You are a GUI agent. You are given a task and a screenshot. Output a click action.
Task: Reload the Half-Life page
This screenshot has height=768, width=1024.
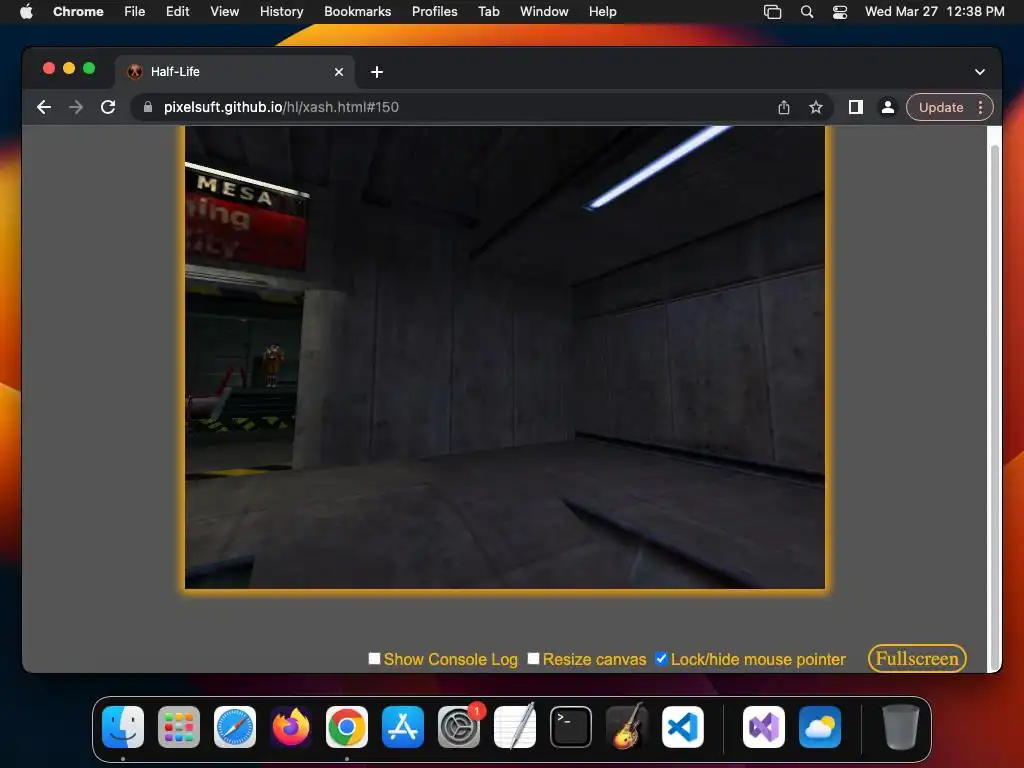tap(108, 107)
